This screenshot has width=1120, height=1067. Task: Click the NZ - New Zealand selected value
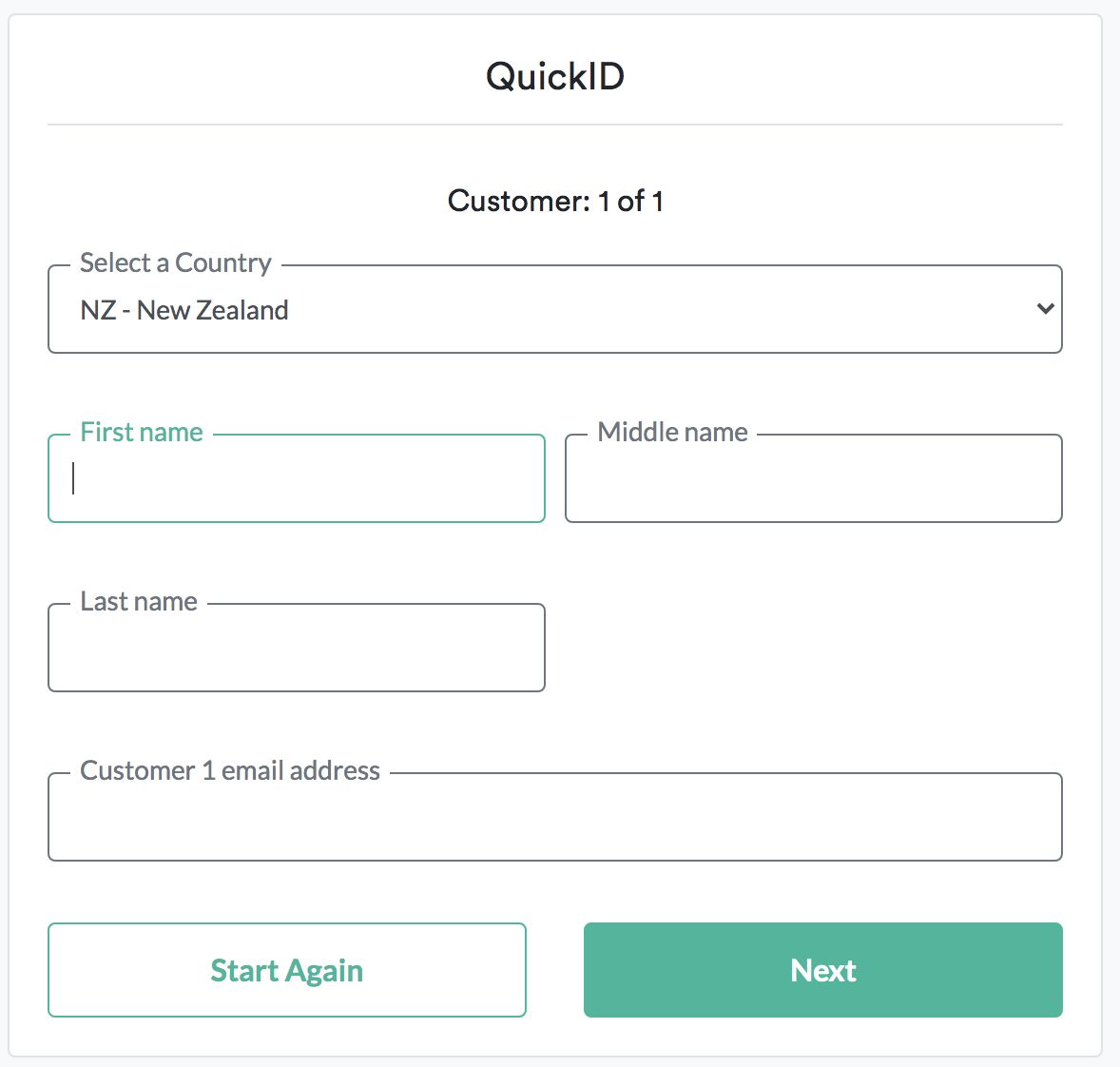point(184,311)
